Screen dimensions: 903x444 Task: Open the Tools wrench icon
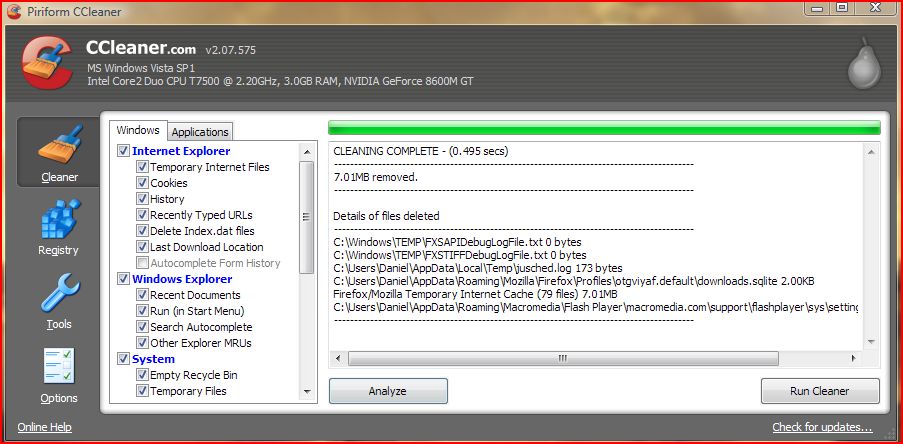point(60,293)
